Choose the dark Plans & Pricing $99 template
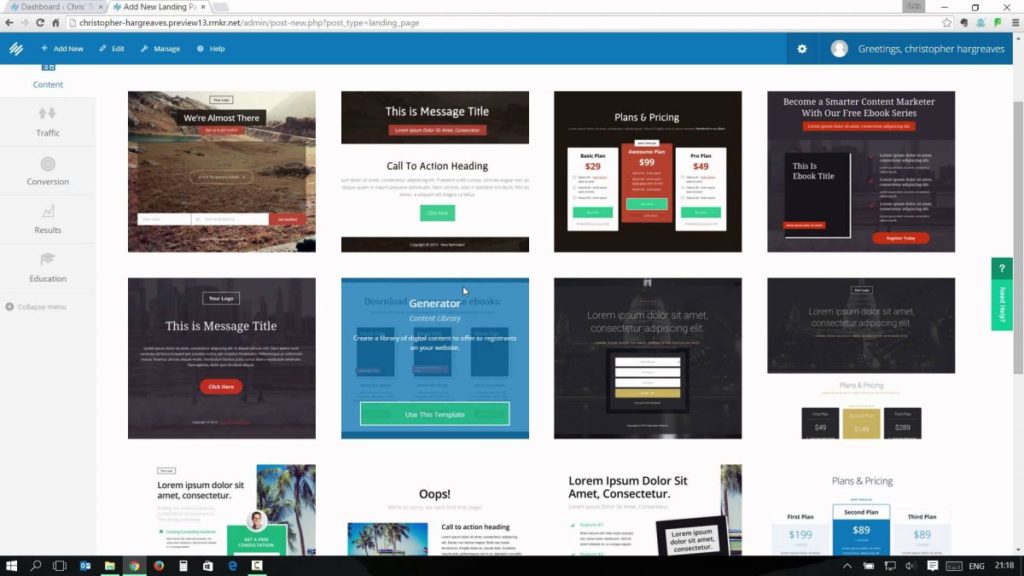This screenshot has width=1024, height=576. 648,172
